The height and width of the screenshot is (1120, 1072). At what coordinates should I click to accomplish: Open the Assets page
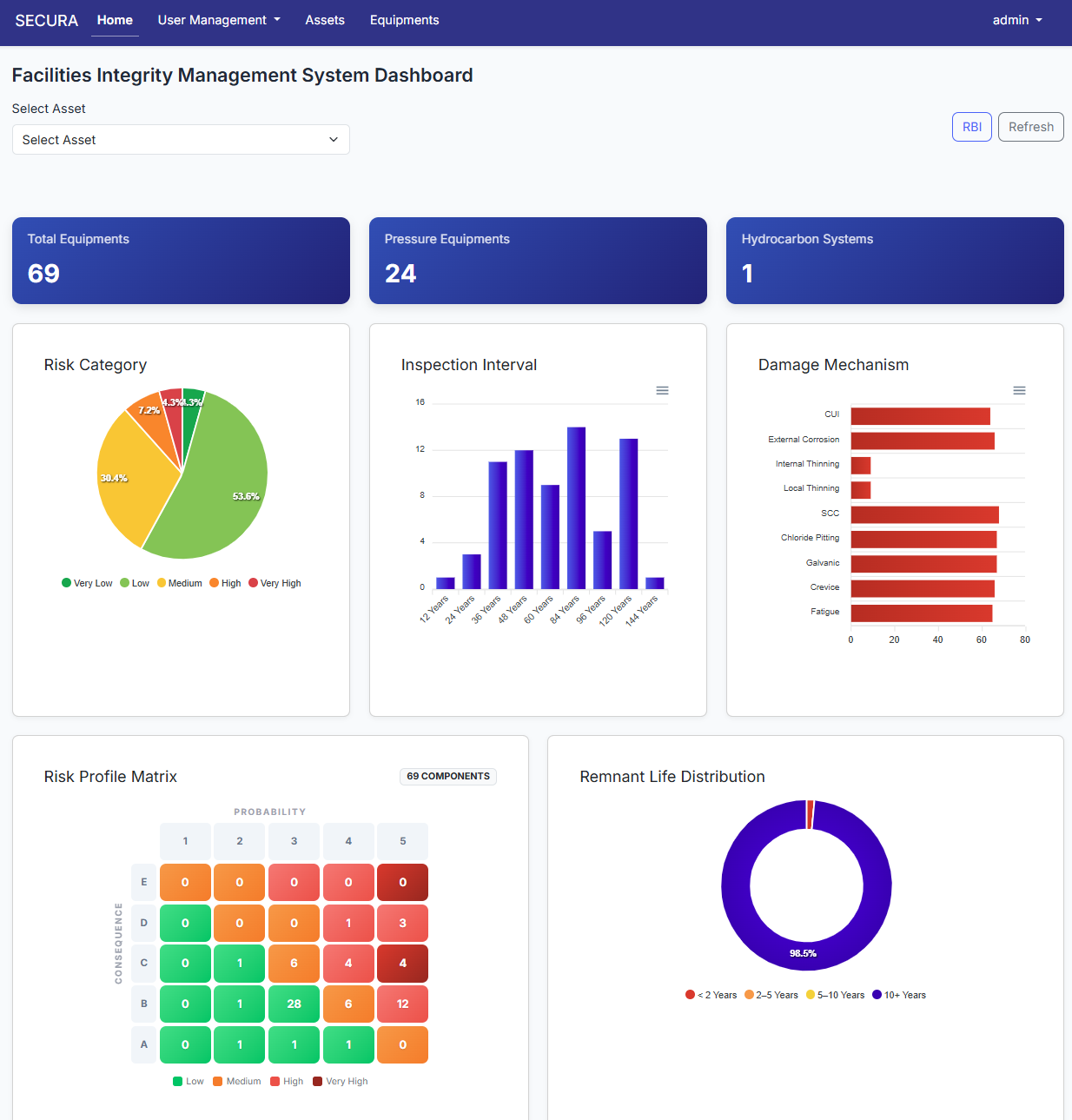pyautogui.click(x=325, y=20)
